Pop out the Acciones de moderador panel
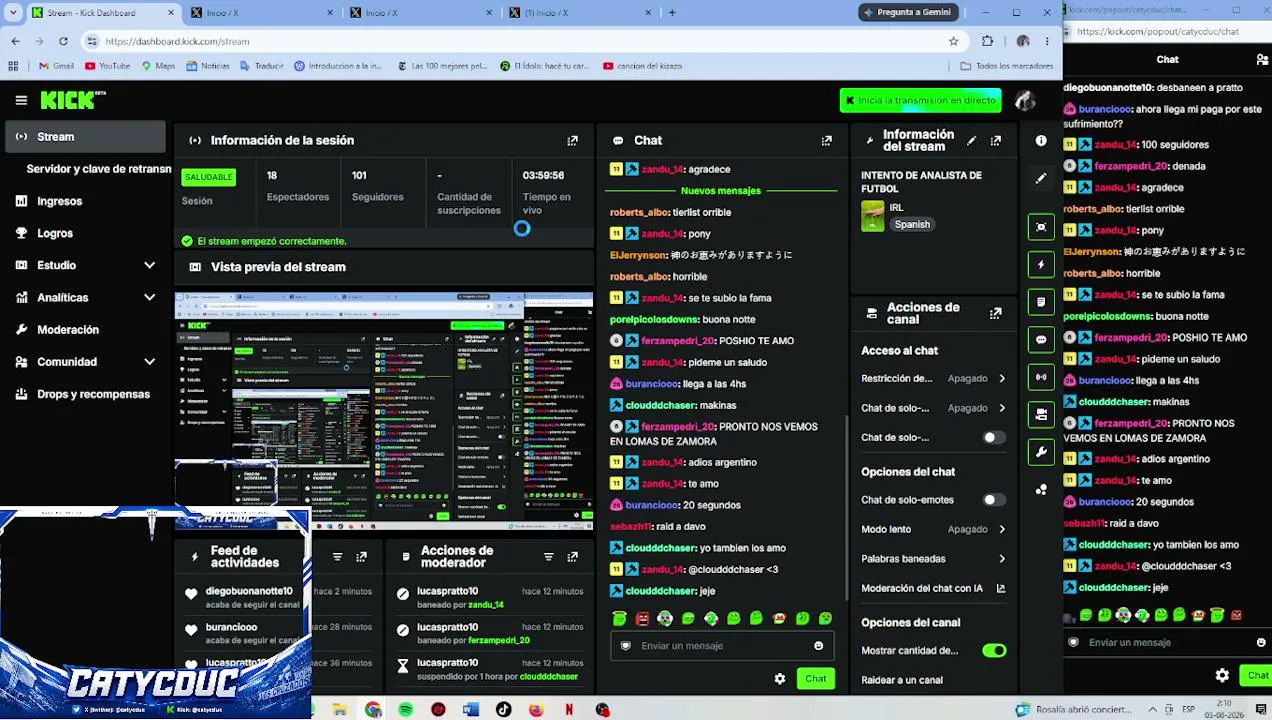1272x720 pixels. click(x=572, y=557)
